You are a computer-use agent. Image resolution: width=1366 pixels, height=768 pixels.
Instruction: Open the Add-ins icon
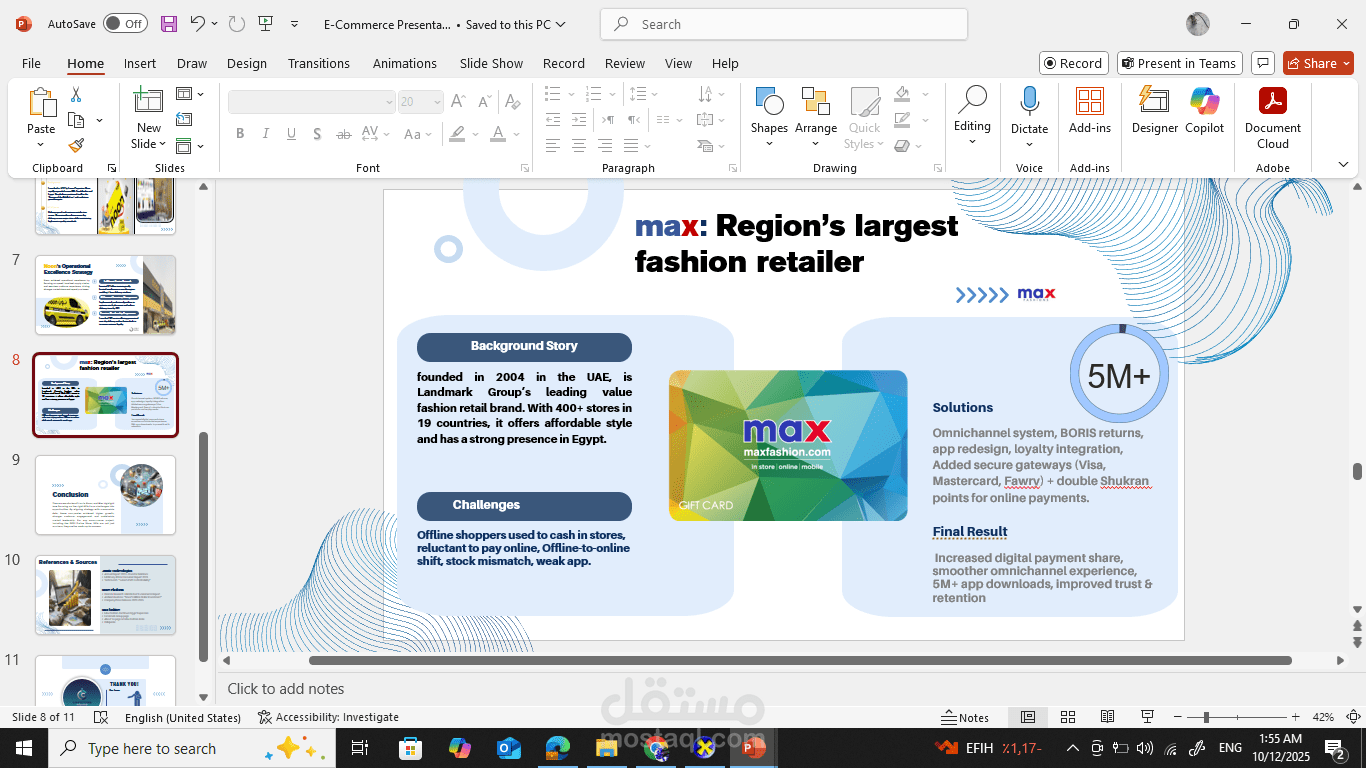pos(1089,101)
